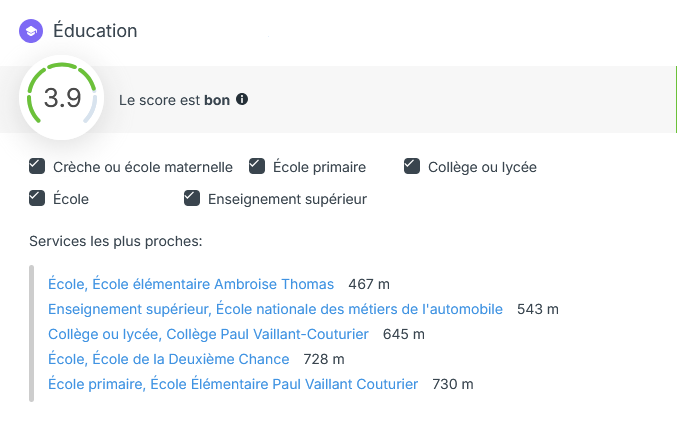Click the 467 m distance value
Viewport: 677px width, 423px height.
point(369,285)
